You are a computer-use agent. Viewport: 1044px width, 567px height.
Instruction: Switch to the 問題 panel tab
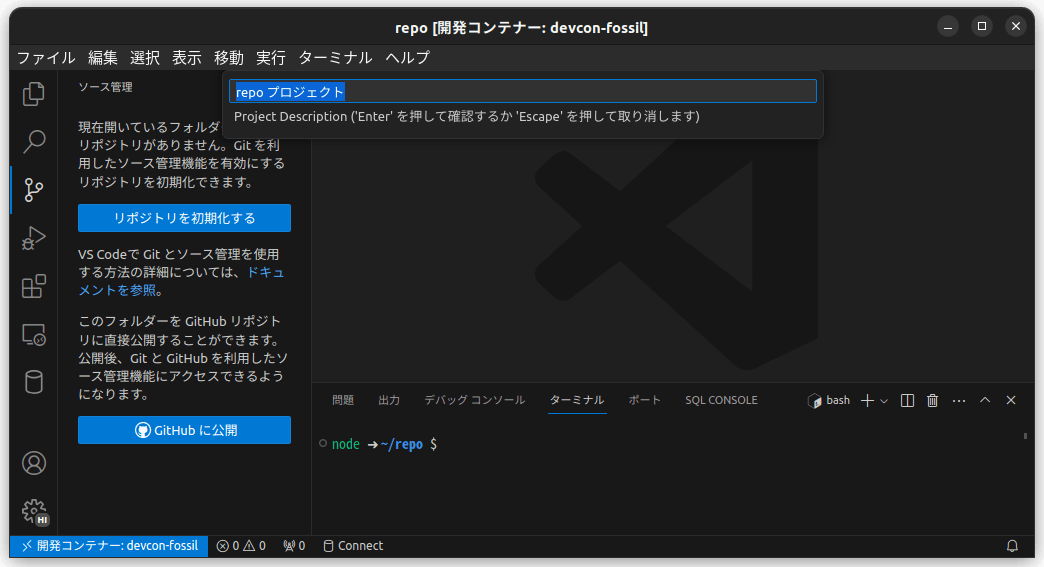[x=343, y=400]
